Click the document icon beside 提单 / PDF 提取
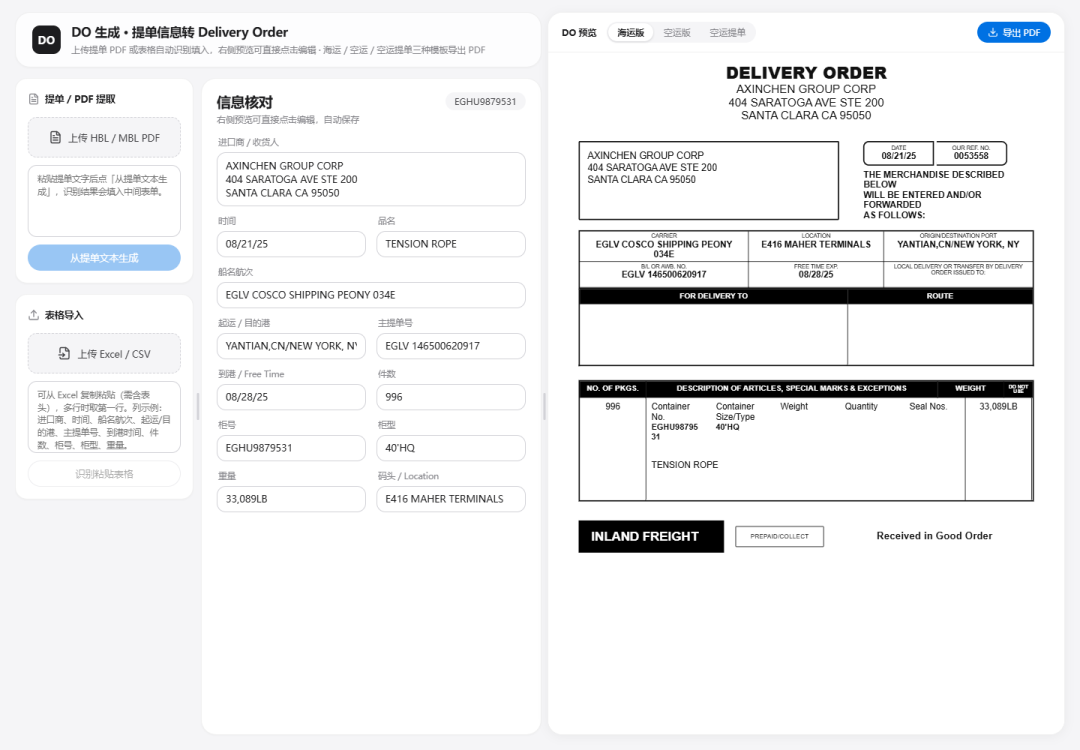 [x=33, y=99]
